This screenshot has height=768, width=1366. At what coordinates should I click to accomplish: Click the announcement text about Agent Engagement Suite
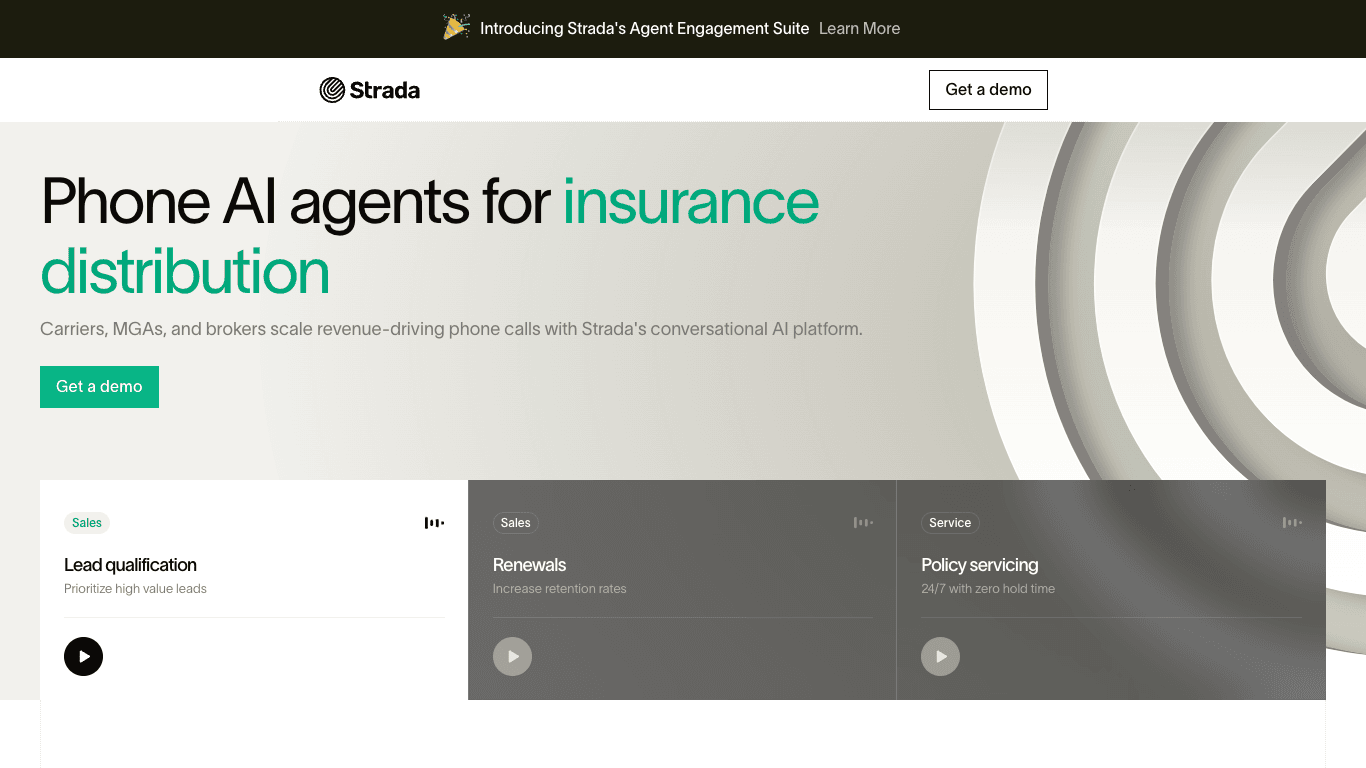pyautogui.click(x=644, y=29)
